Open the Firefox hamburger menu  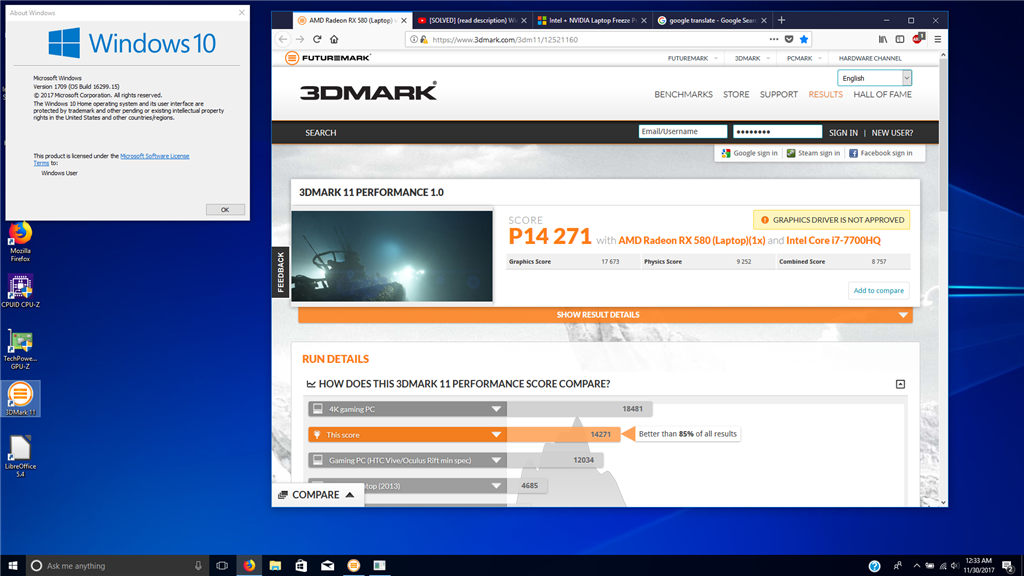(x=938, y=39)
